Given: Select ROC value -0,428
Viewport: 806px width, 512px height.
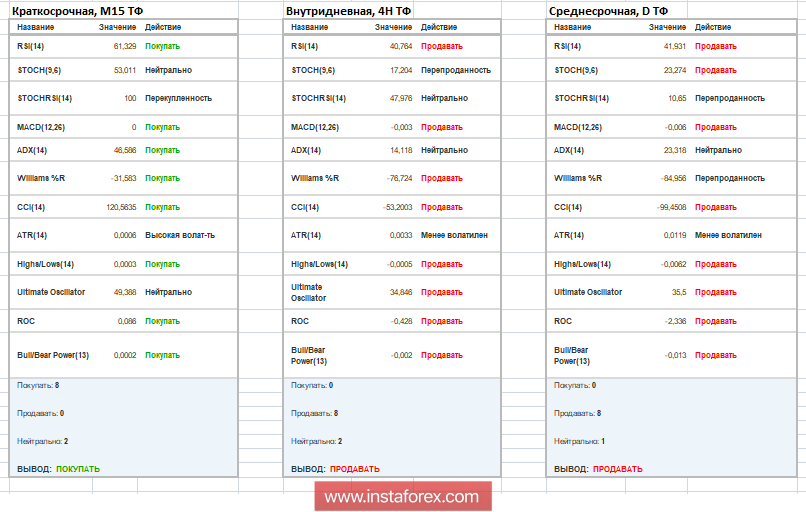Looking at the screenshot, I should coord(401,321).
